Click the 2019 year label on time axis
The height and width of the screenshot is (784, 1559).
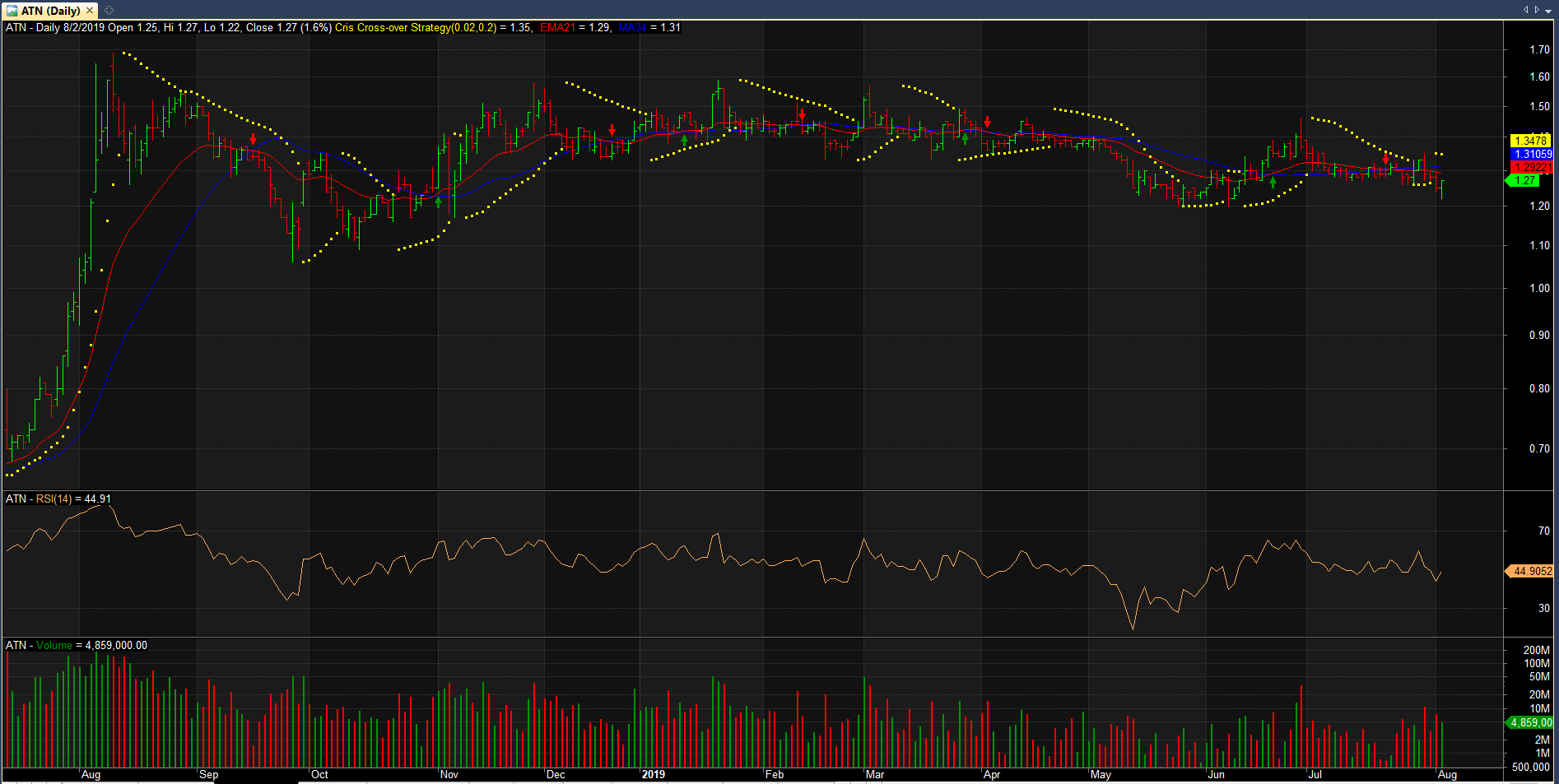[653, 774]
